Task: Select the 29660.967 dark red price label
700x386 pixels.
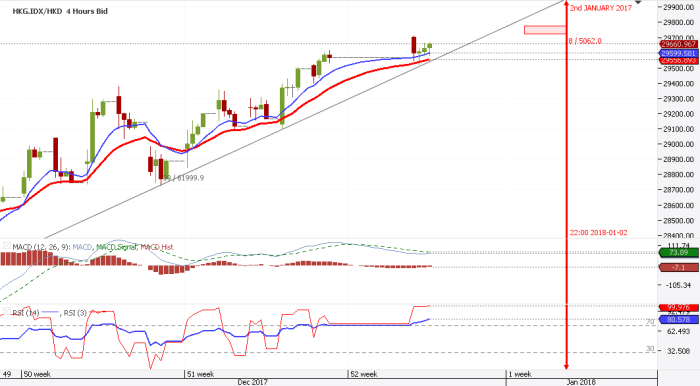Action: click(x=679, y=44)
